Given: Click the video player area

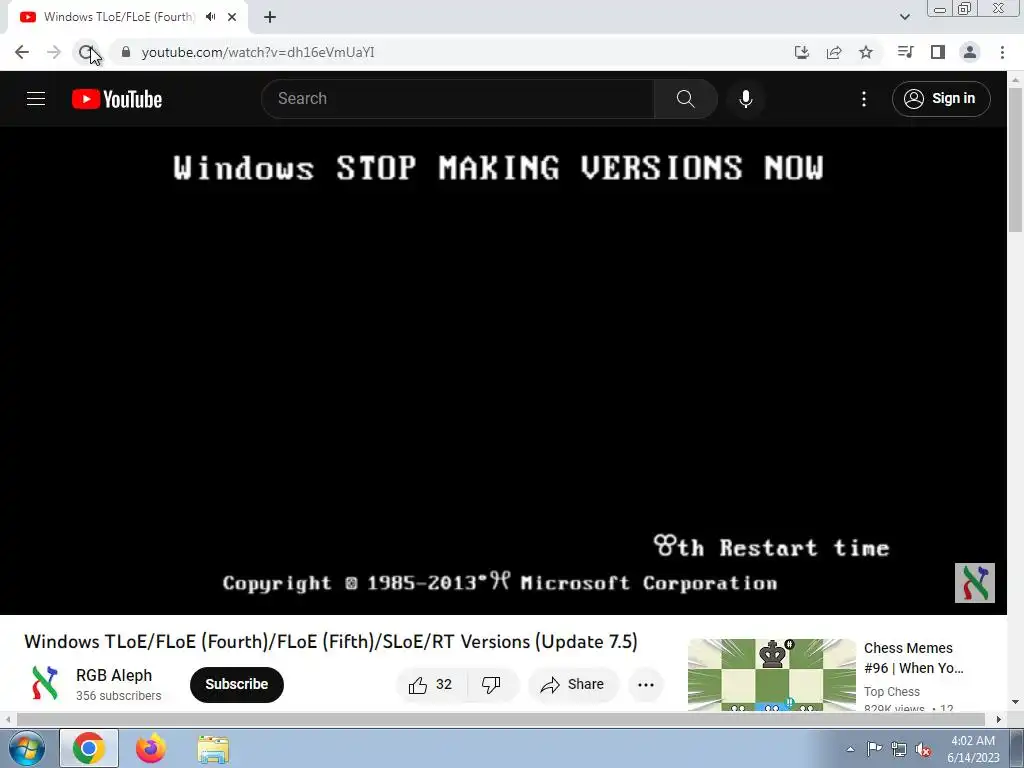Looking at the screenshot, I should click(x=503, y=370).
